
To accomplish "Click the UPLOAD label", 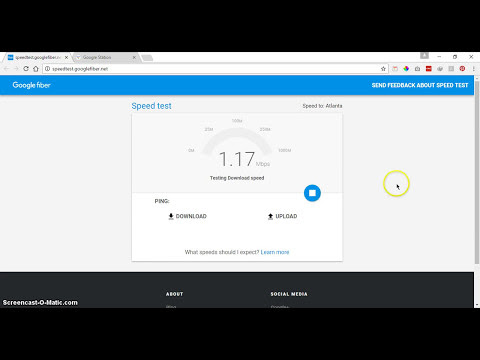I will (x=286, y=216).
